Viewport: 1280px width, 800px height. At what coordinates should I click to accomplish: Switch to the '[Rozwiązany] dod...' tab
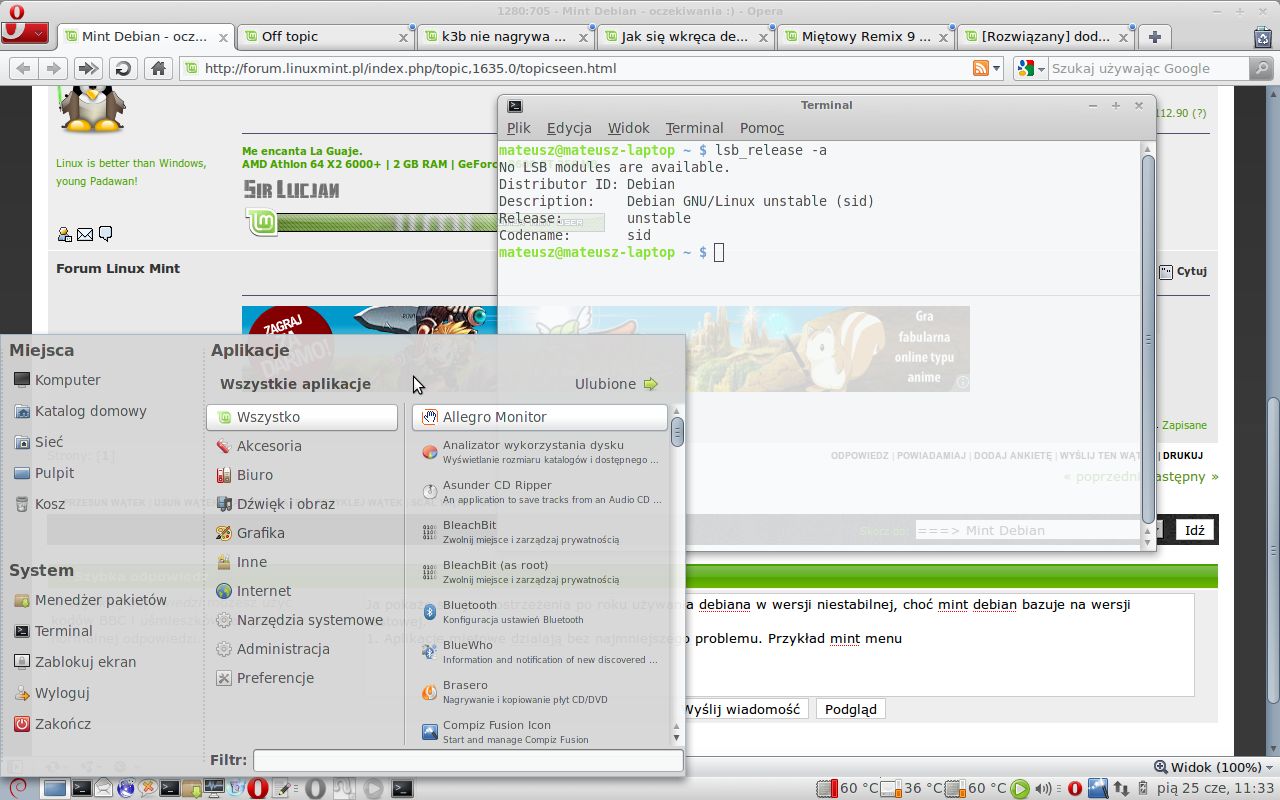1046,36
